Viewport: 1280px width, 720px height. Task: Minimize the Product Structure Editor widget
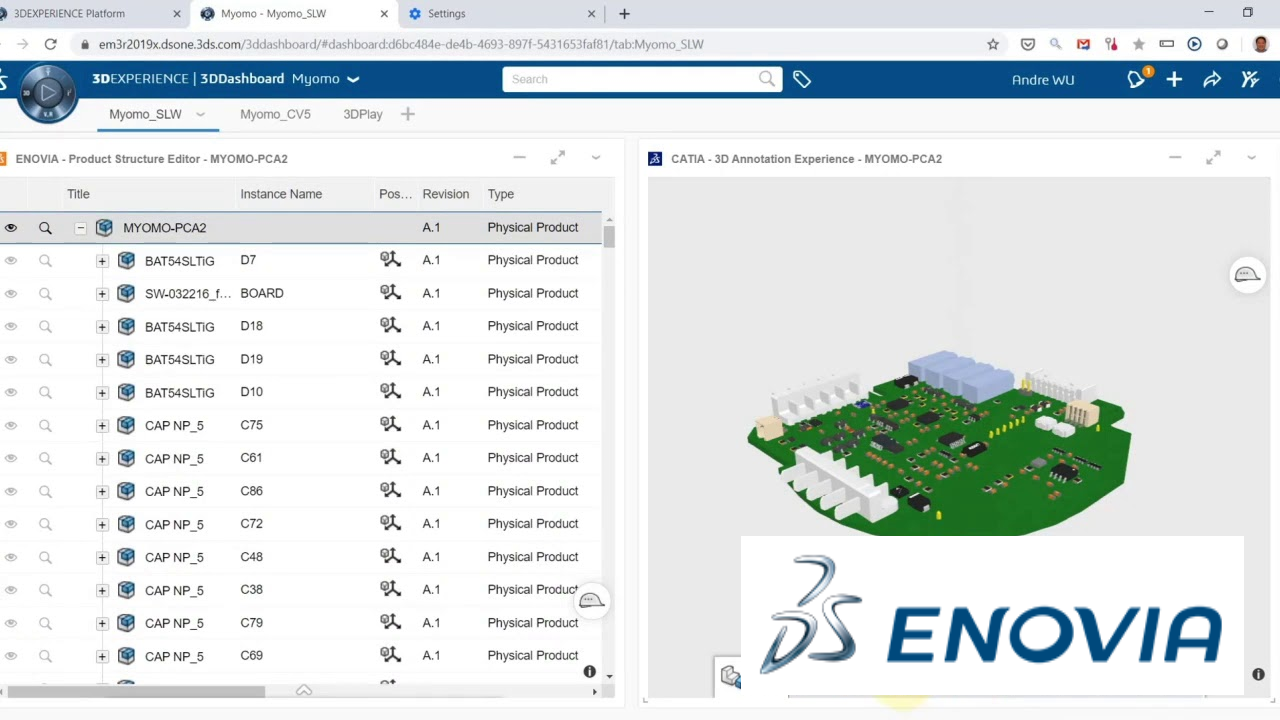point(519,157)
